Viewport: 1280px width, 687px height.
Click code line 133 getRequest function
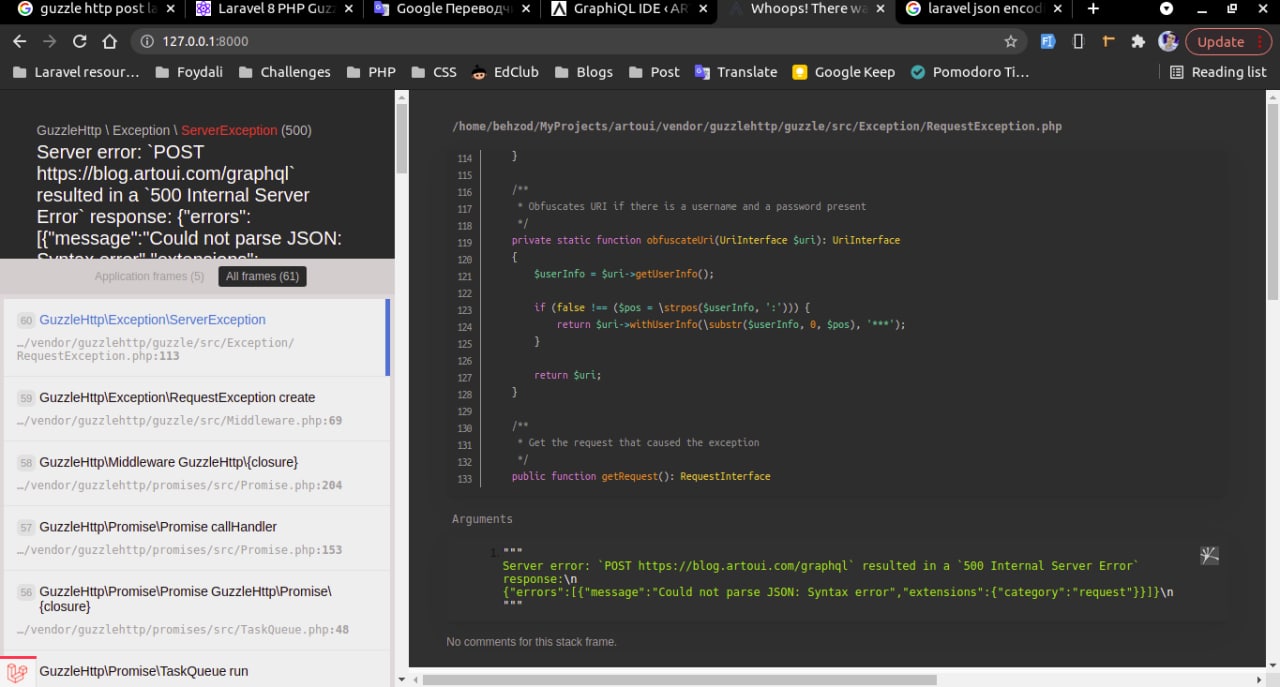641,477
